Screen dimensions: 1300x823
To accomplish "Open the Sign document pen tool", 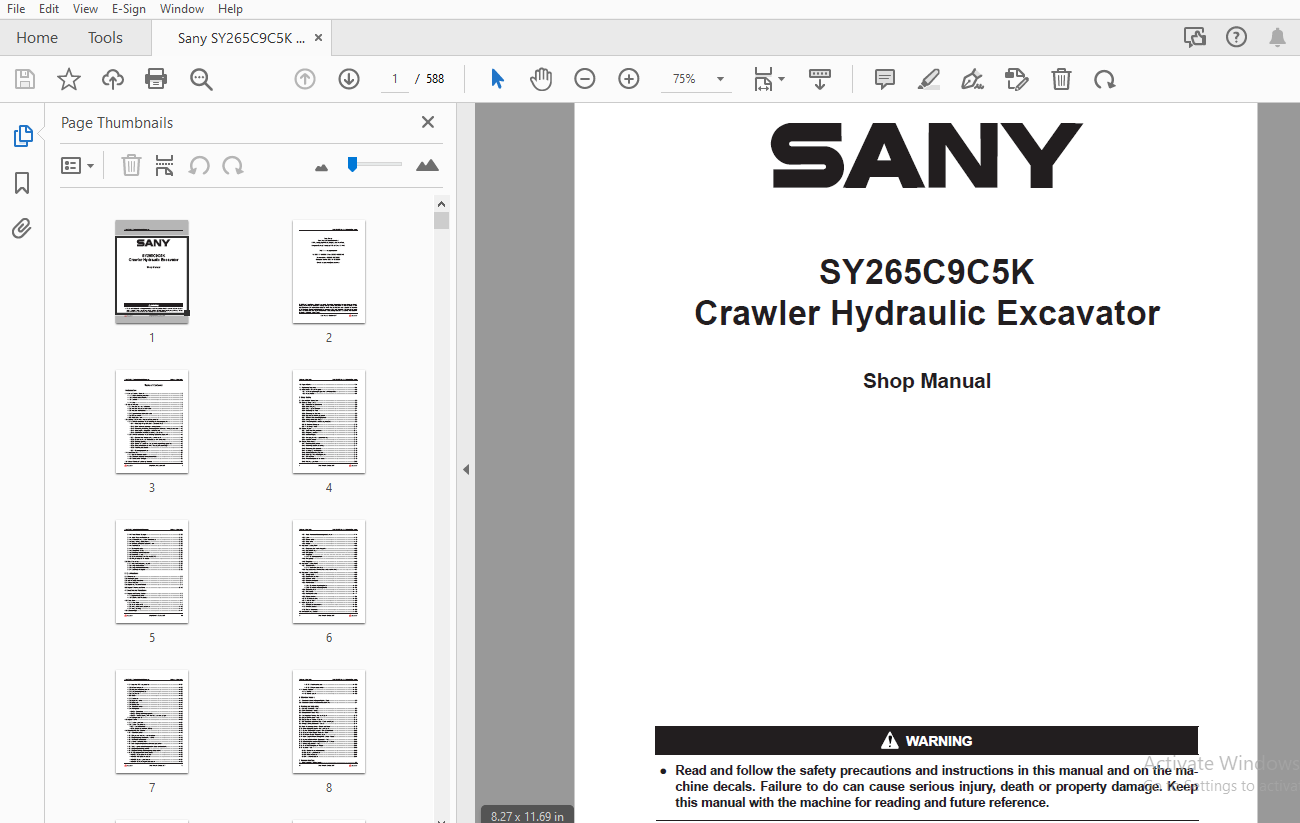I will (972, 79).
